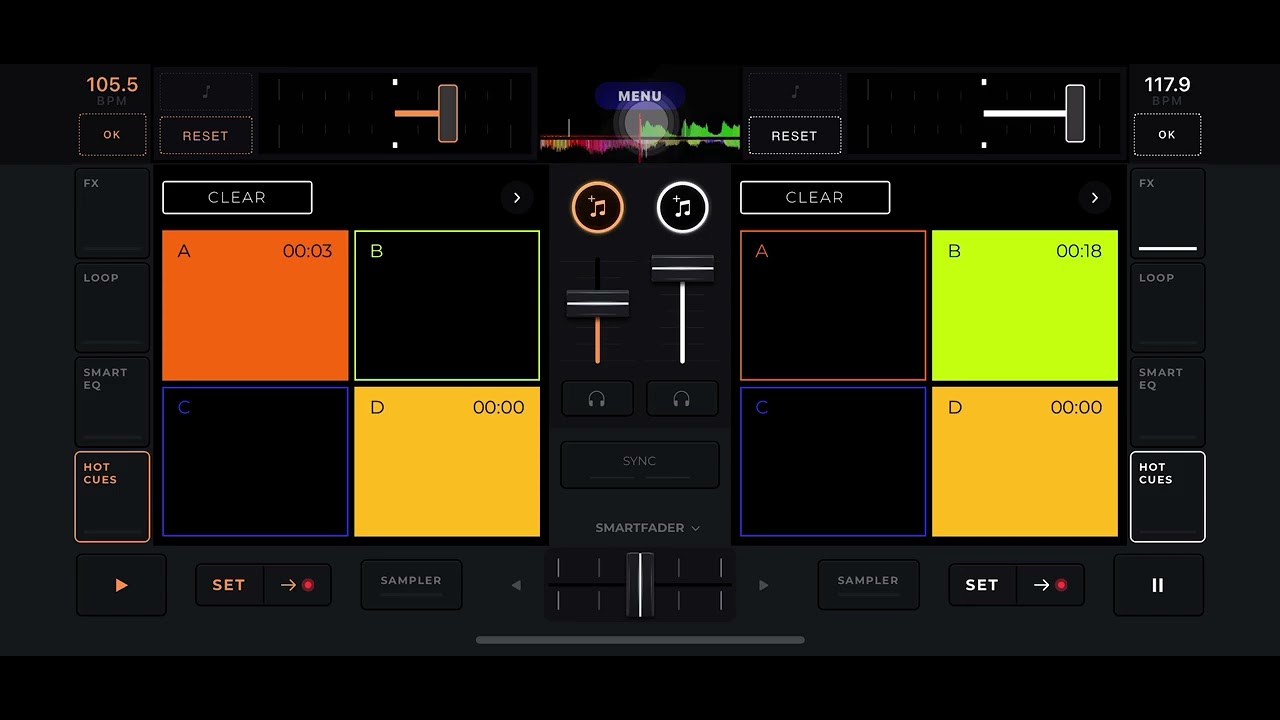Viewport: 1280px width, 720px height.
Task: Click the left deck SET button
Action: tap(229, 585)
